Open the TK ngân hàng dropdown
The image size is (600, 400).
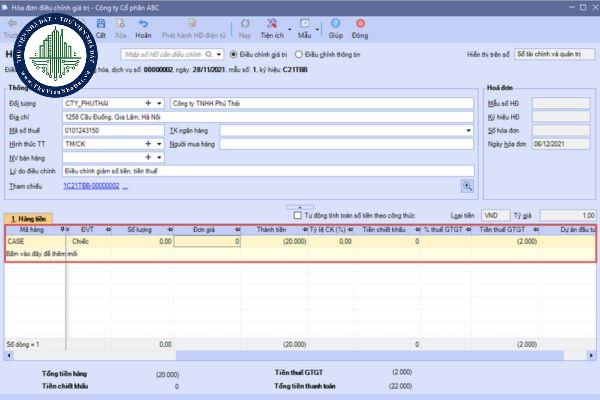468,130
